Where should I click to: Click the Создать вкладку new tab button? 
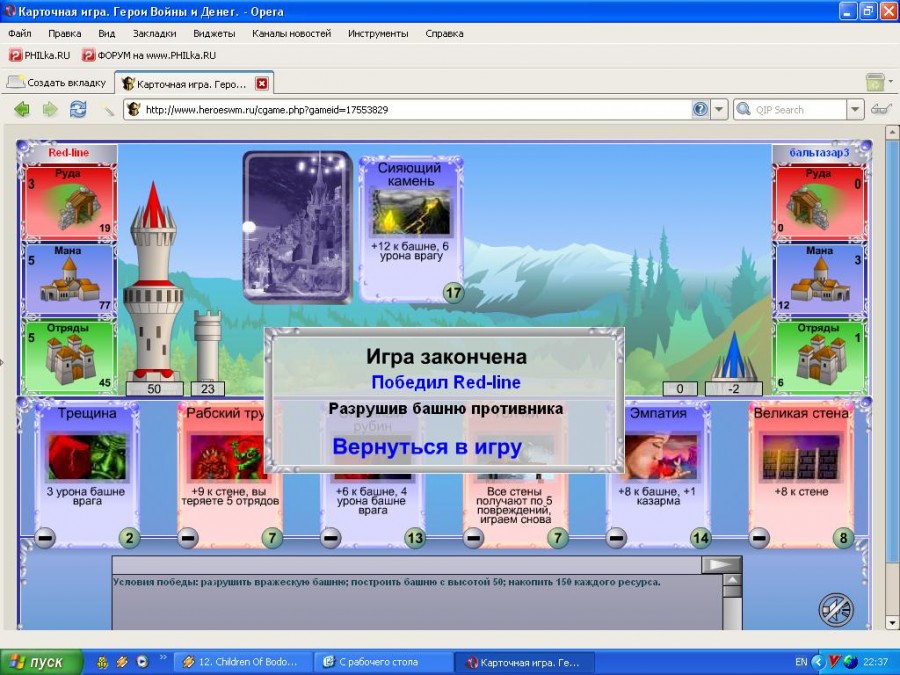(56, 83)
